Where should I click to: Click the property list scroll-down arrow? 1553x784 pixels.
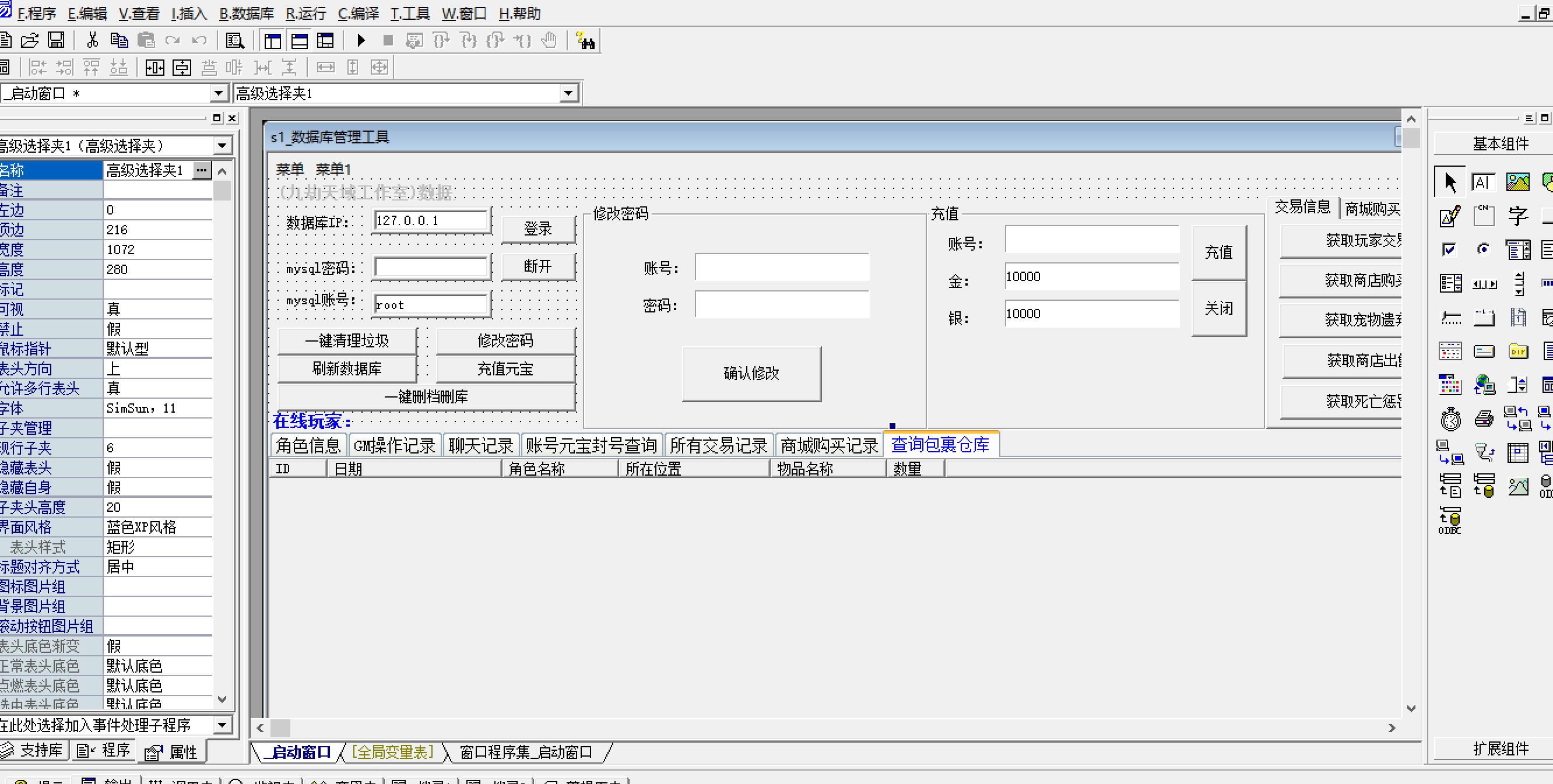point(222,699)
